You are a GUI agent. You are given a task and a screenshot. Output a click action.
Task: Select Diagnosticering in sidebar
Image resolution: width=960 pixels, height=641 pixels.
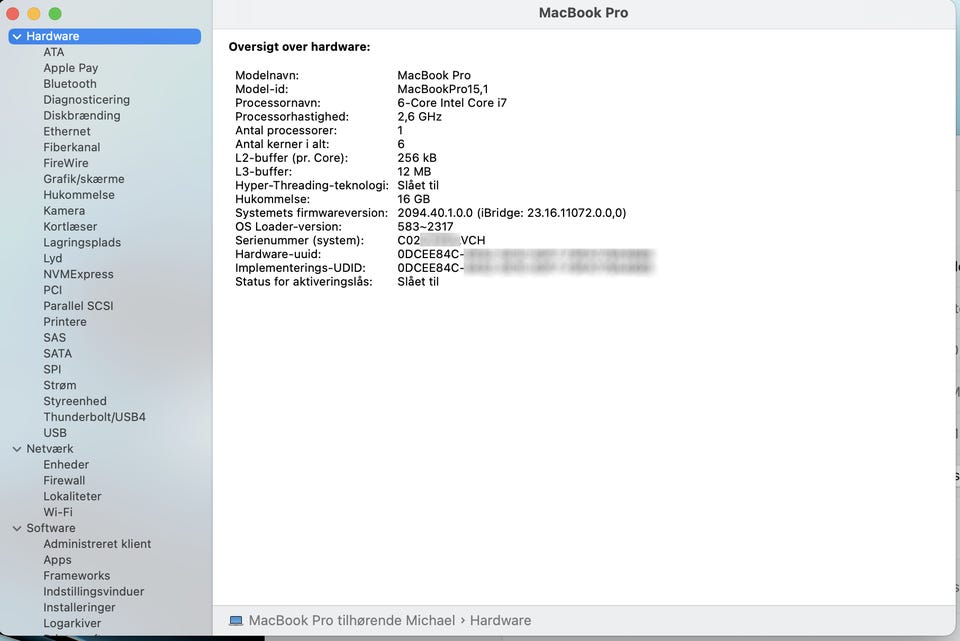tap(86, 100)
